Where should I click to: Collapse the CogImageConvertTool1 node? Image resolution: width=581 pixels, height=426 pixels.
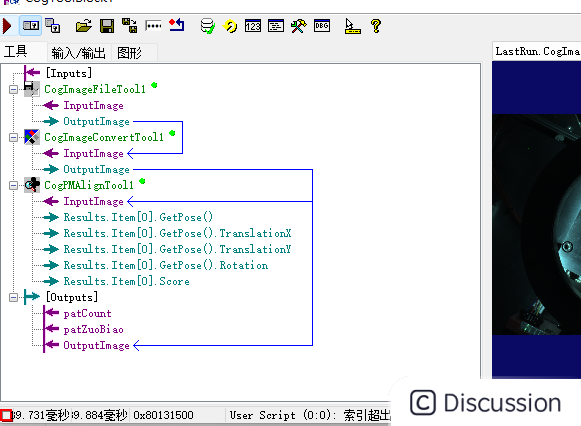pyautogui.click(x=13, y=137)
